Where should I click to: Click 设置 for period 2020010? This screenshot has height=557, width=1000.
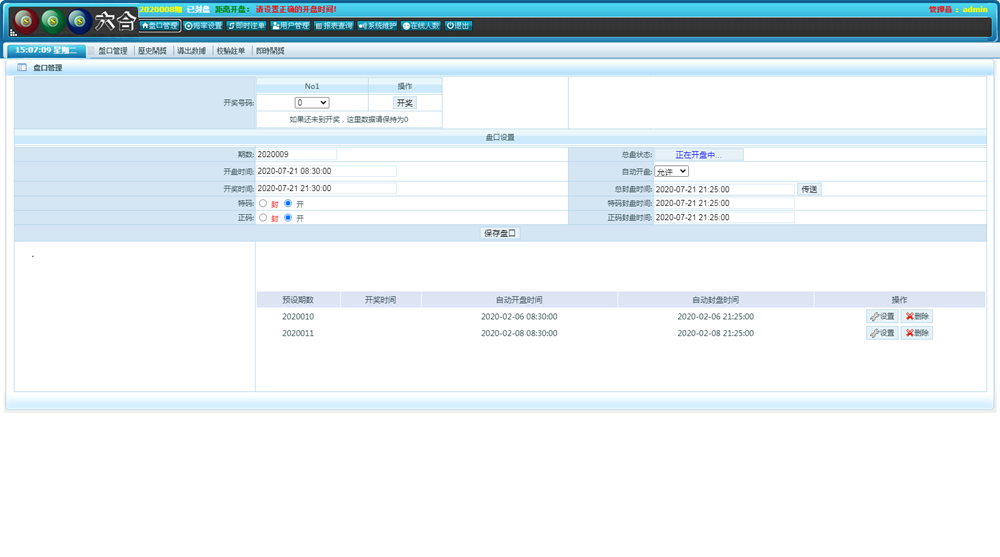tap(882, 317)
